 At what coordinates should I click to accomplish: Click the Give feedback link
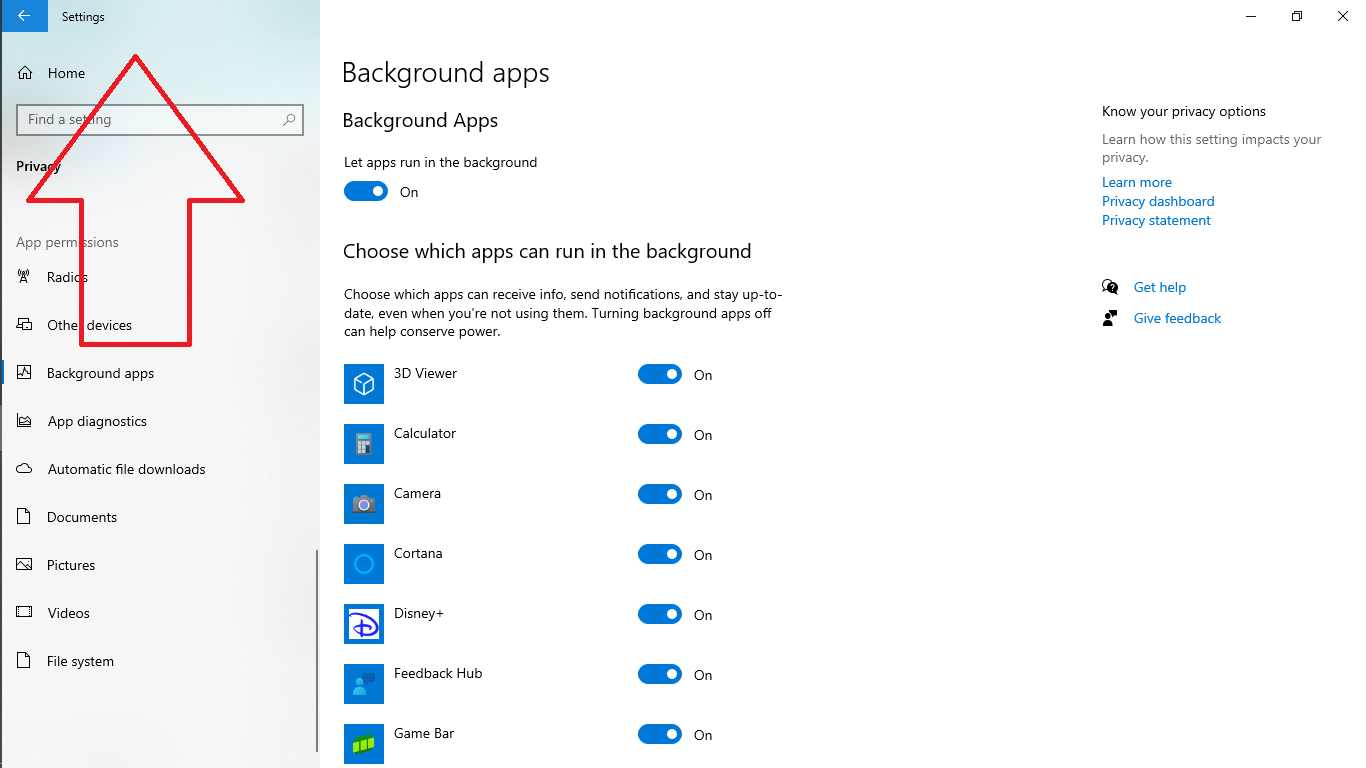click(x=1177, y=318)
